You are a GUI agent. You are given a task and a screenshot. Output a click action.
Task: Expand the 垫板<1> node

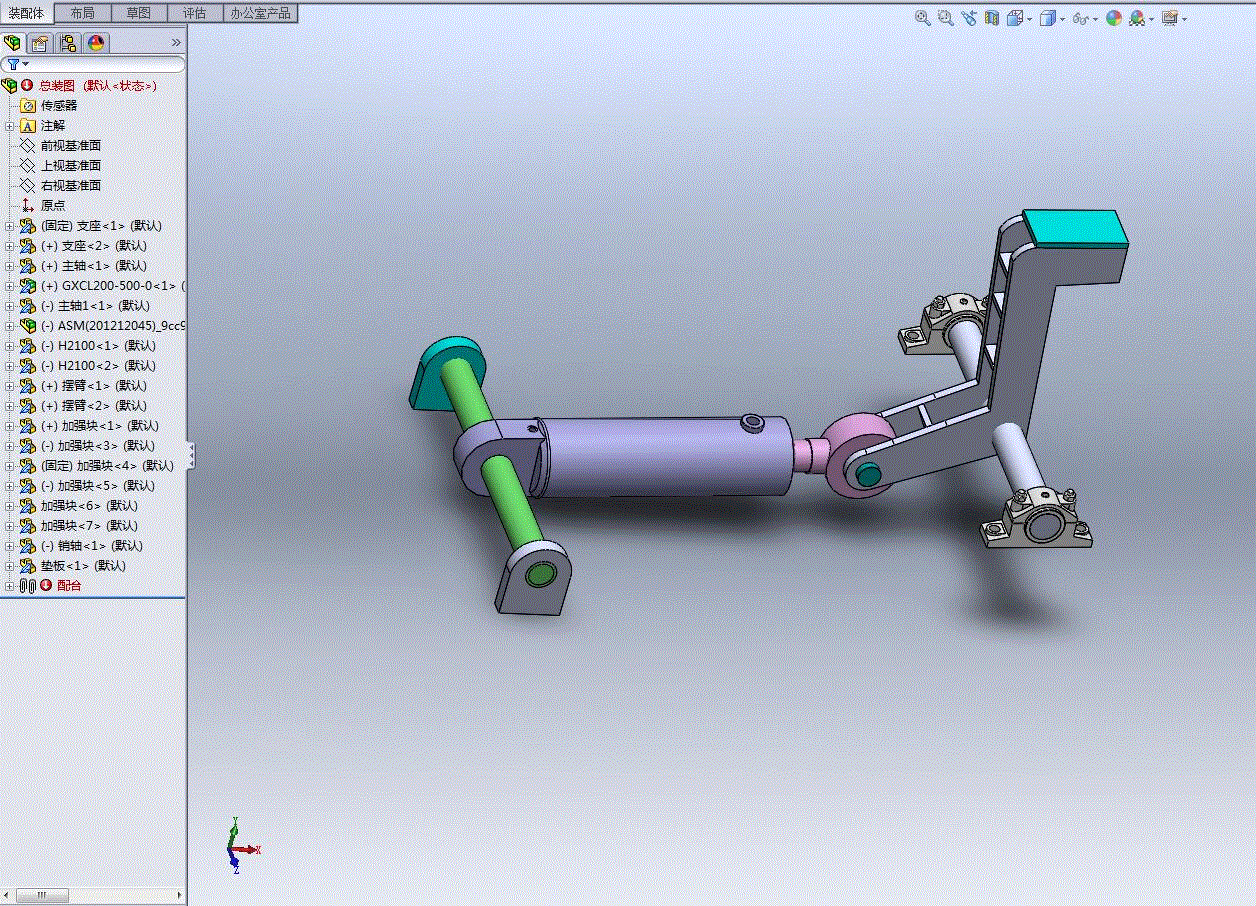click(9, 566)
